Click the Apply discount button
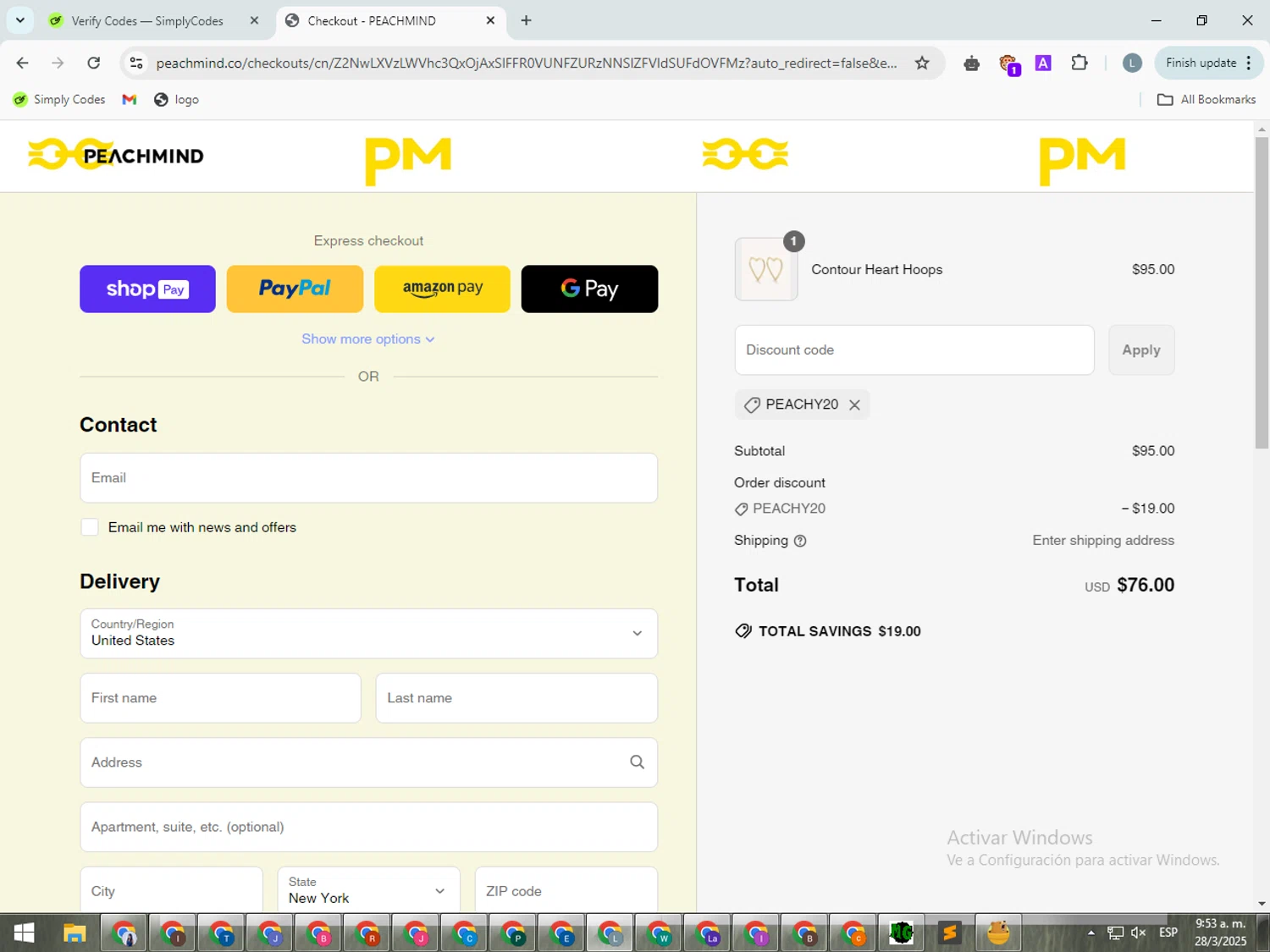This screenshot has height=952, width=1270. (1141, 350)
